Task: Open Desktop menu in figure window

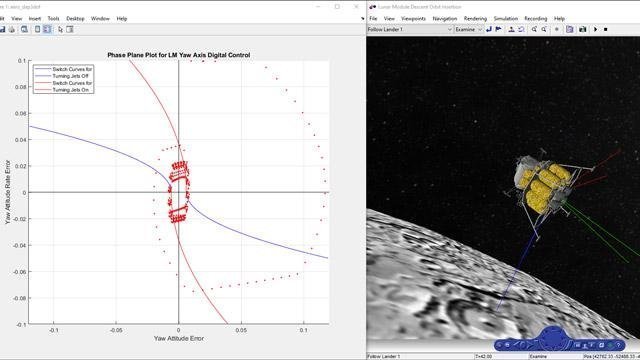Action: point(75,18)
